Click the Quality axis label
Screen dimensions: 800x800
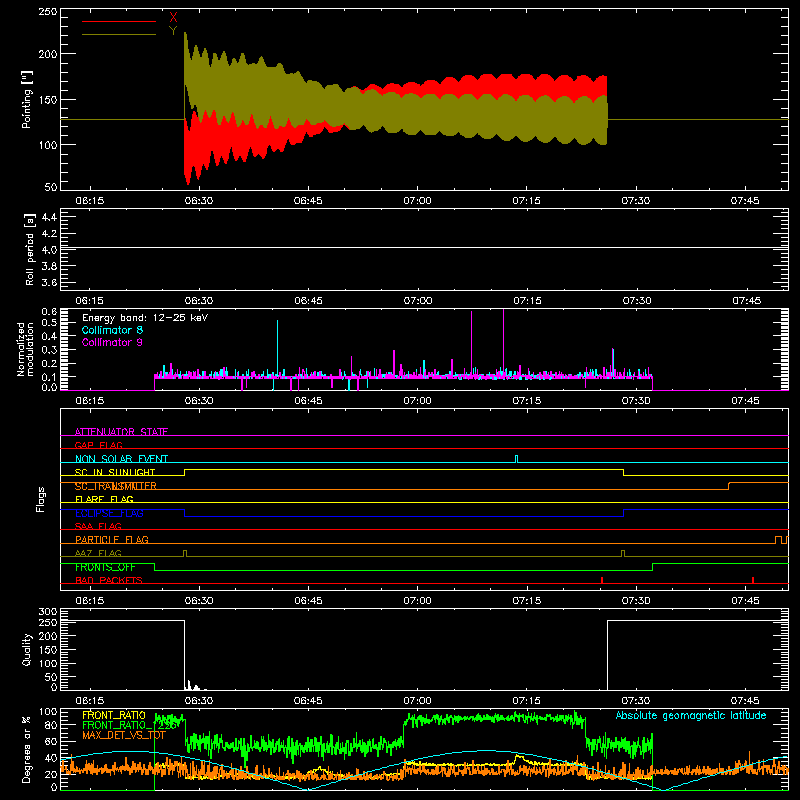27,649
